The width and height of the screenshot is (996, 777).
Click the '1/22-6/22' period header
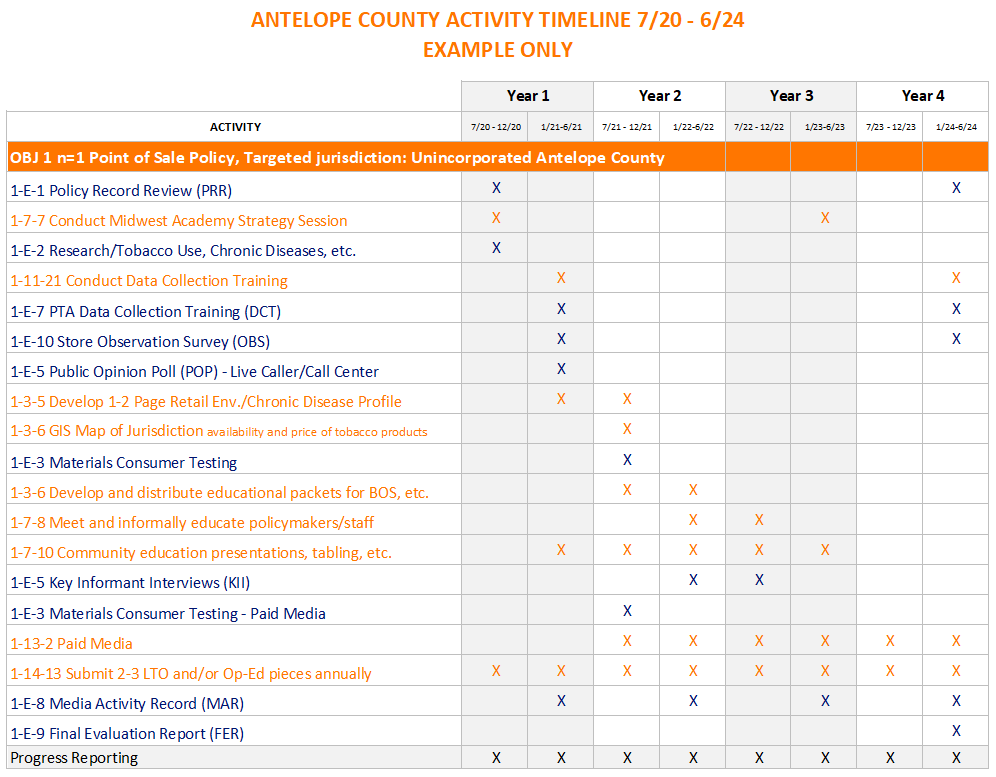693,127
